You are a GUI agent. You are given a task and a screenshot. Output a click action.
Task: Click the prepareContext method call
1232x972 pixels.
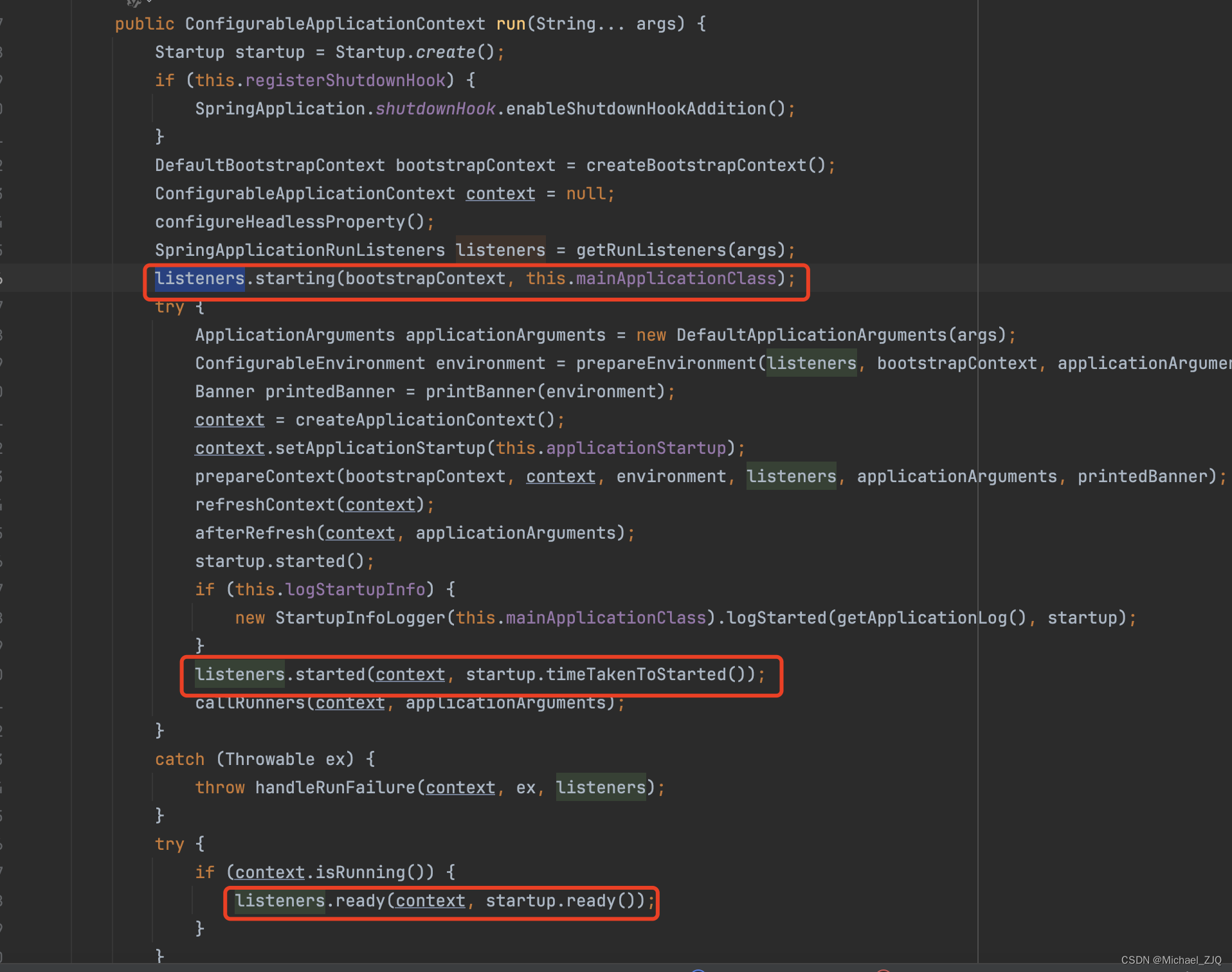click(x=265, y=476)
